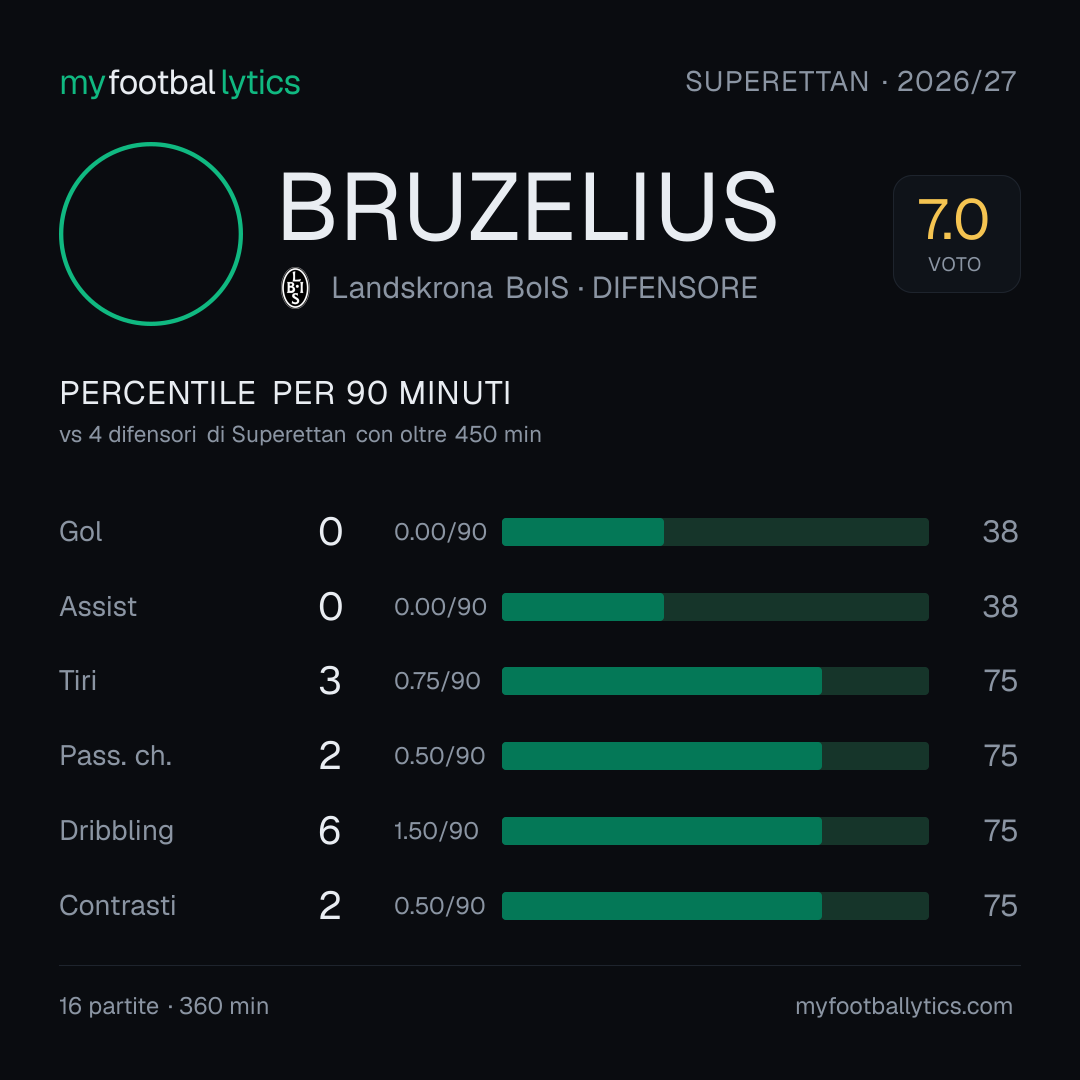Screen dimensions: 1080x1080
Task: Click the 1.50/90 dribbling rate value
Action: point(436,831)
